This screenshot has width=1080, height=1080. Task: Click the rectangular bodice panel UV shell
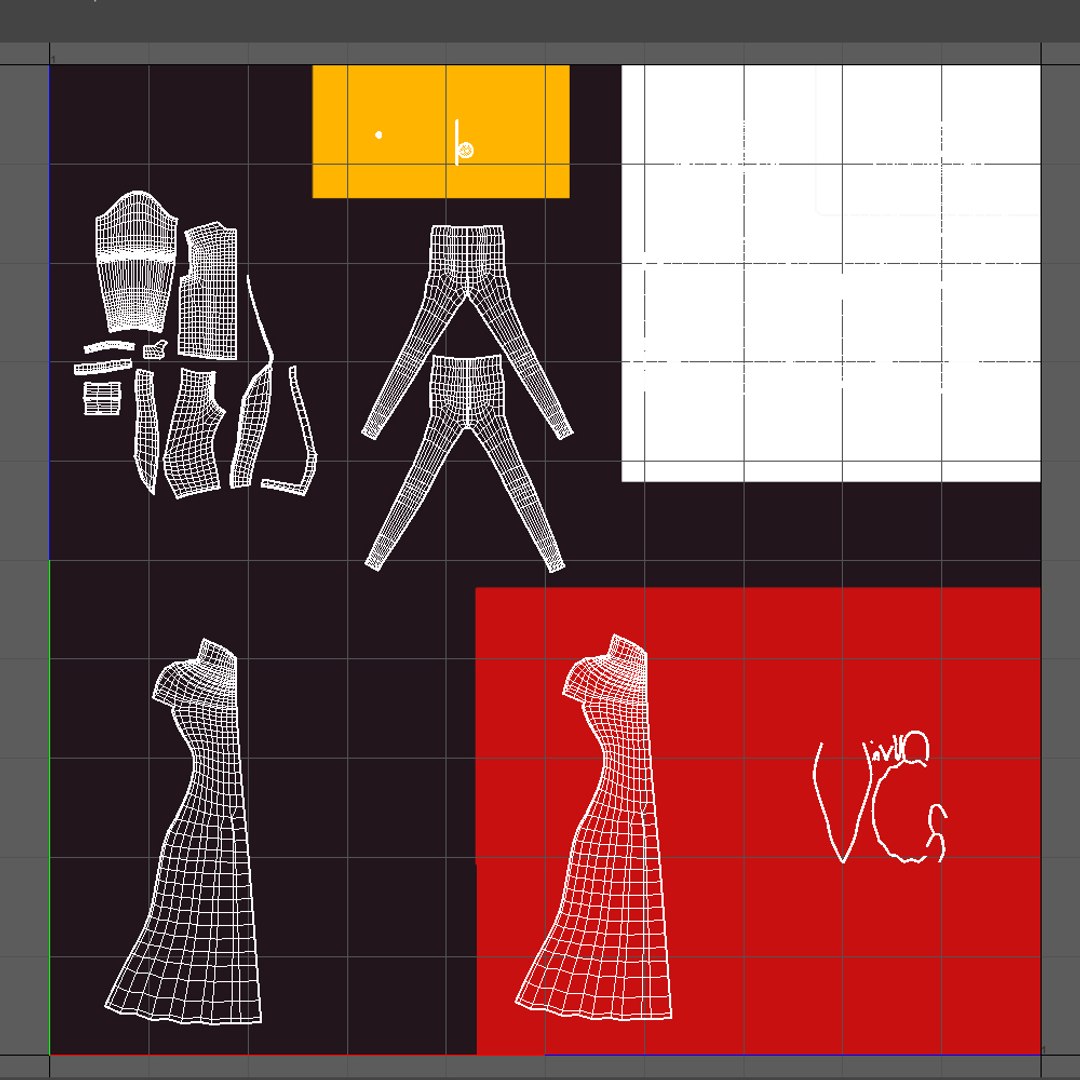point(208,291)
